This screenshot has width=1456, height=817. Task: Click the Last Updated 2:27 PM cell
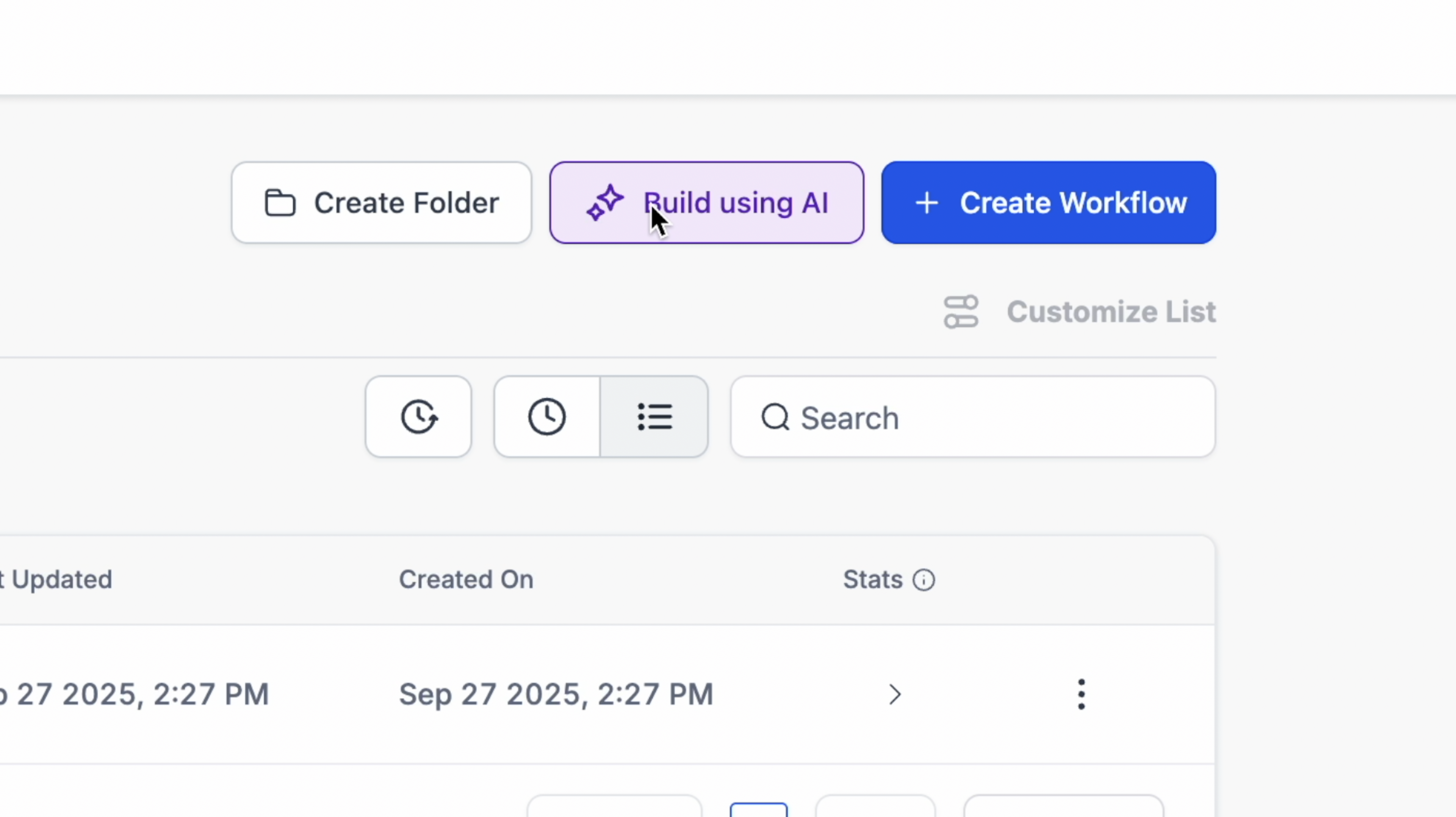tap(136, 694)
